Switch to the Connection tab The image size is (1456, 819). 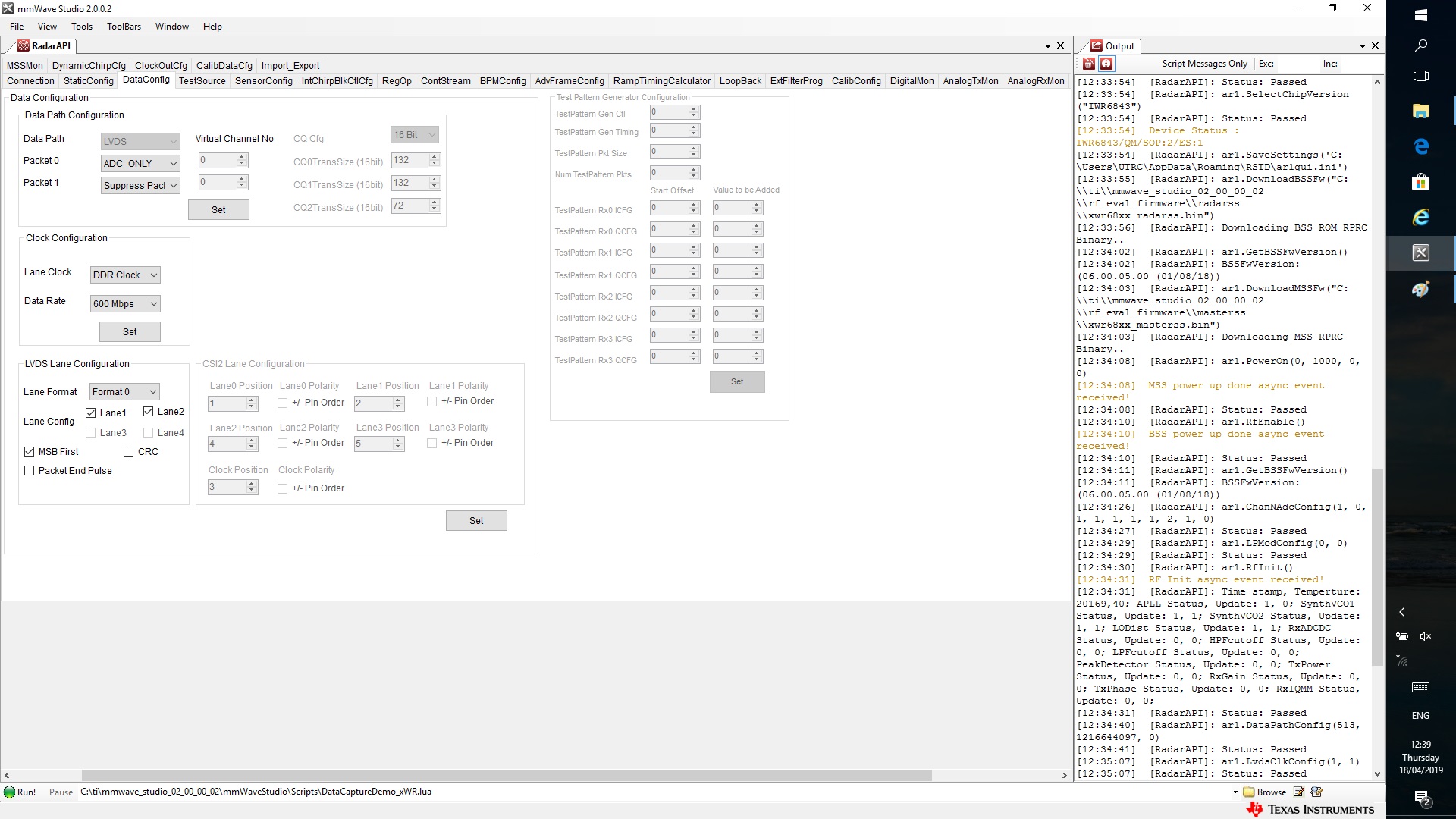click(x=30, y=81)
